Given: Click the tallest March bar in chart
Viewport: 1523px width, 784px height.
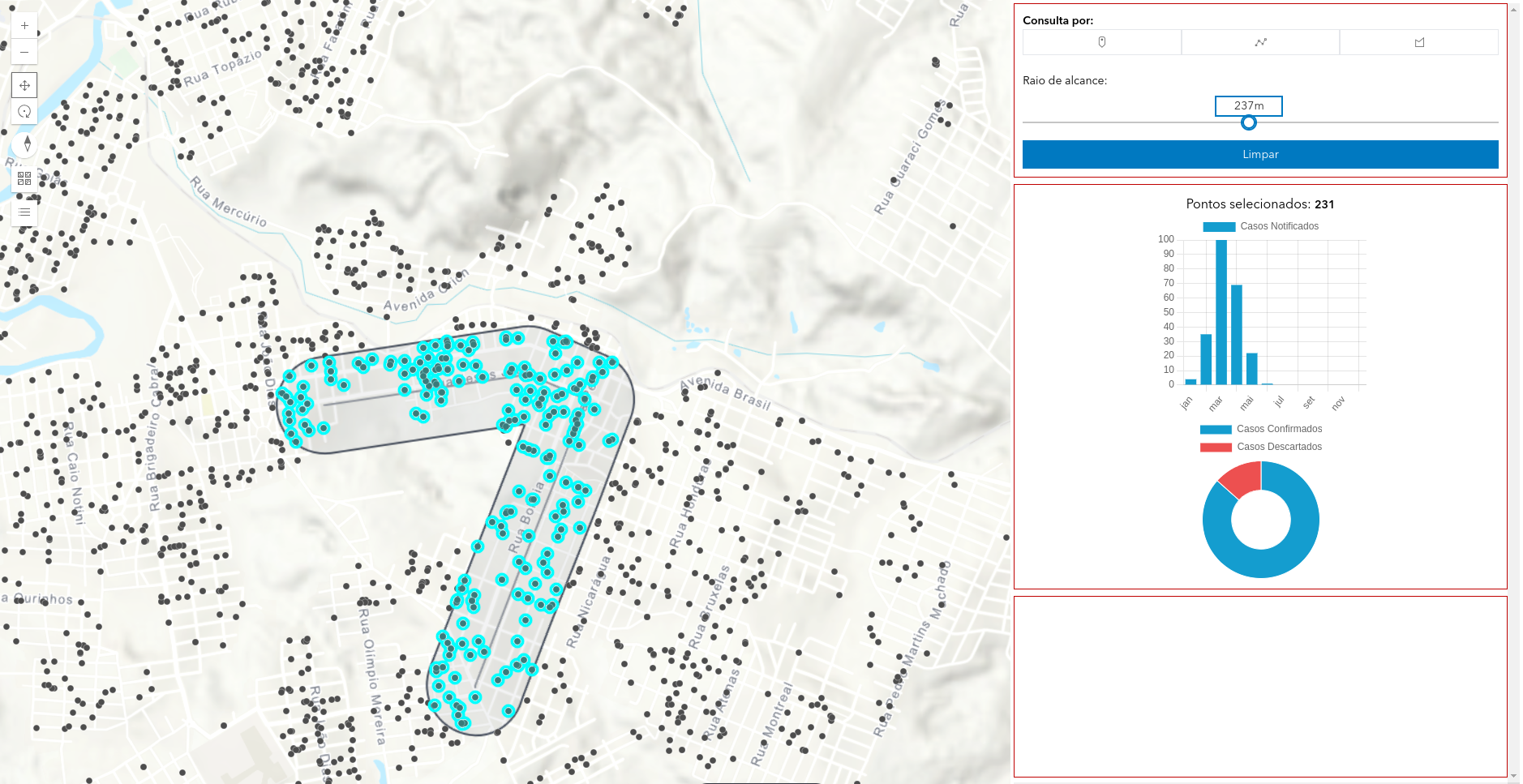Looking at the screenshot, I should click(1221, 312).
